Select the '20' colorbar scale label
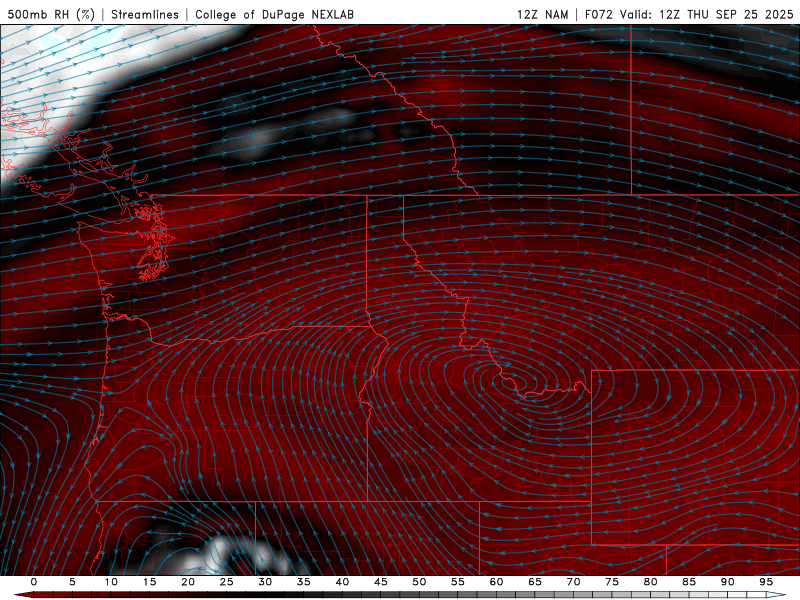Screen dimensions: 800x600 (188, 582)
